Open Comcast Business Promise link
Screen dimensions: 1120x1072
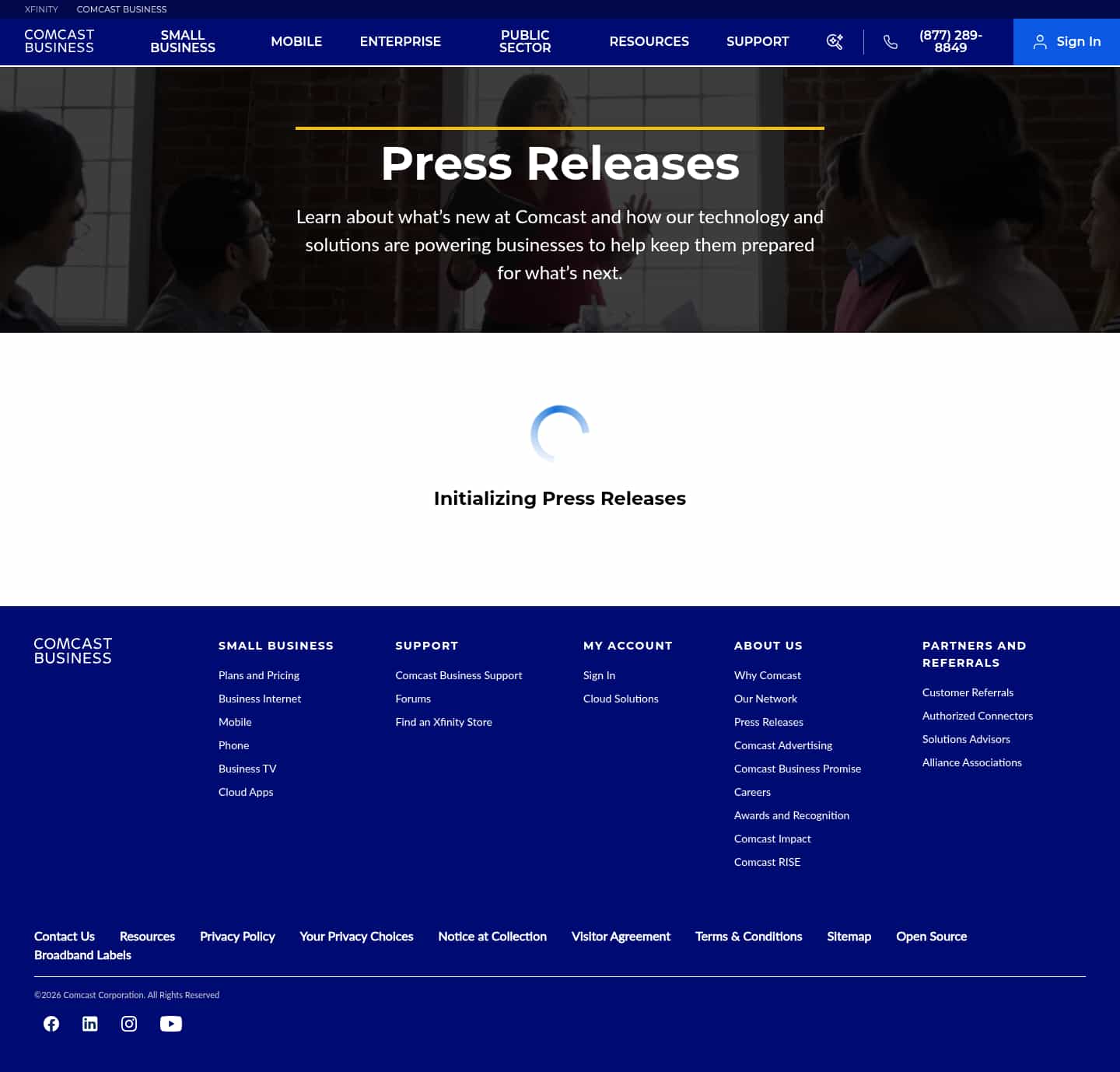(797, 769)
